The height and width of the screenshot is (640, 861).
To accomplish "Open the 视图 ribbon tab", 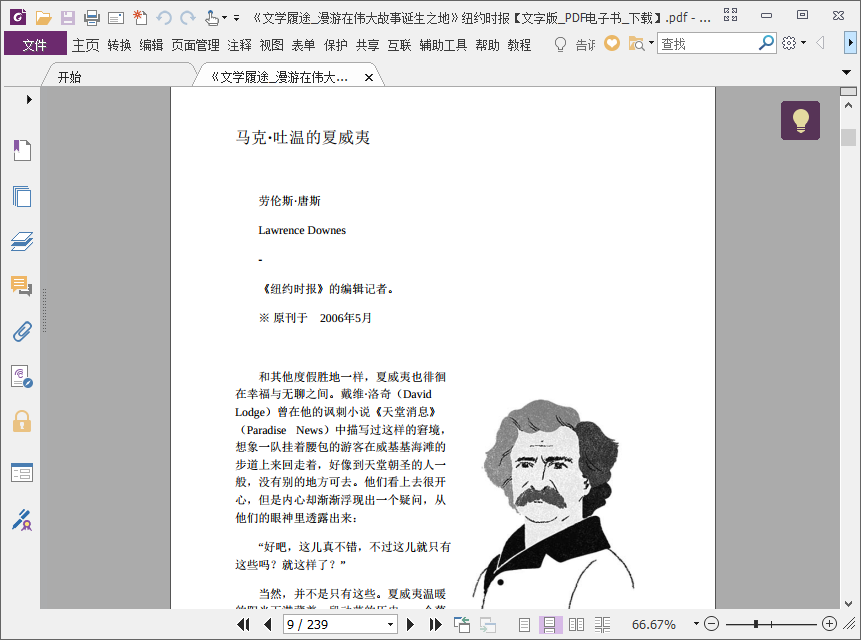I will tap(271, 45).
